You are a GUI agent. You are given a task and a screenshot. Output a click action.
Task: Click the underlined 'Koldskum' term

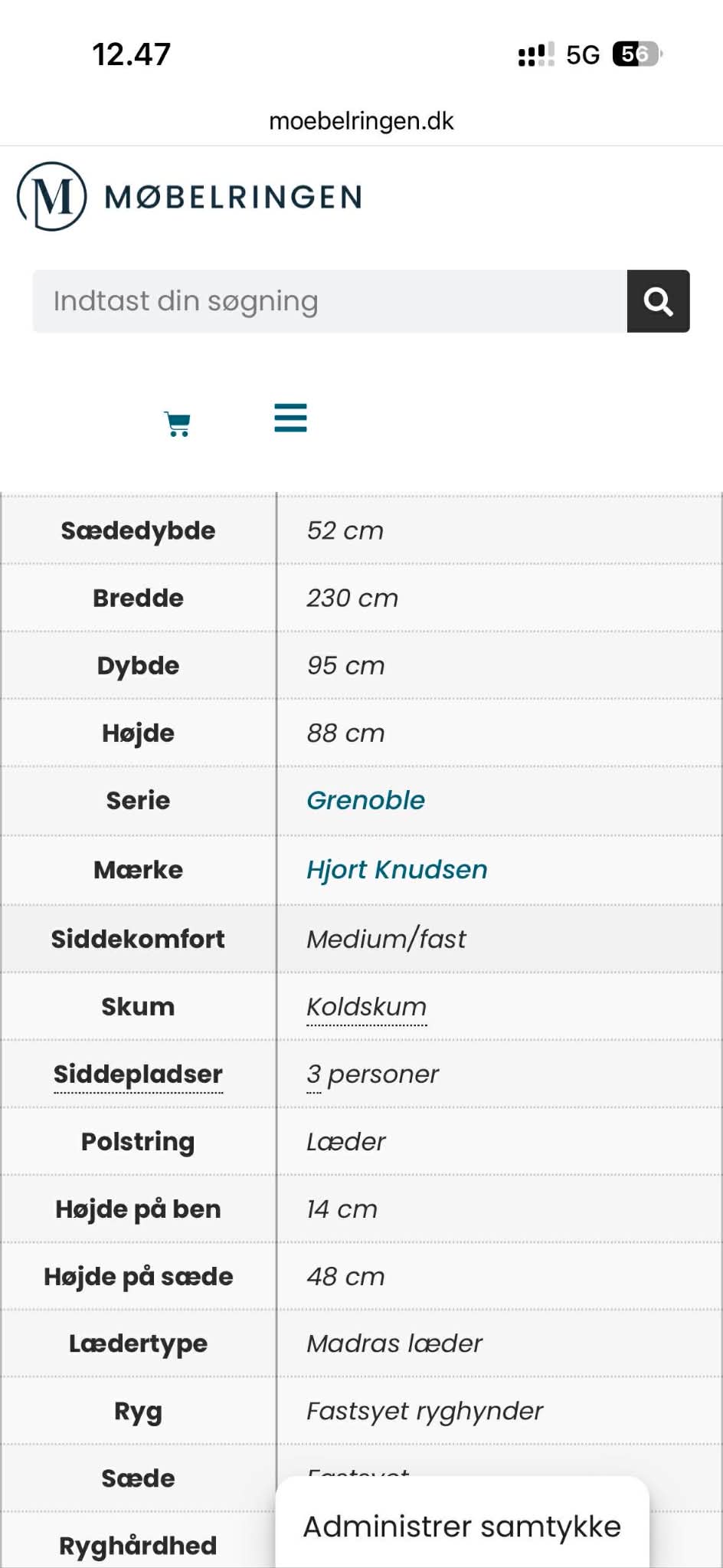[x=366, y=1007]
